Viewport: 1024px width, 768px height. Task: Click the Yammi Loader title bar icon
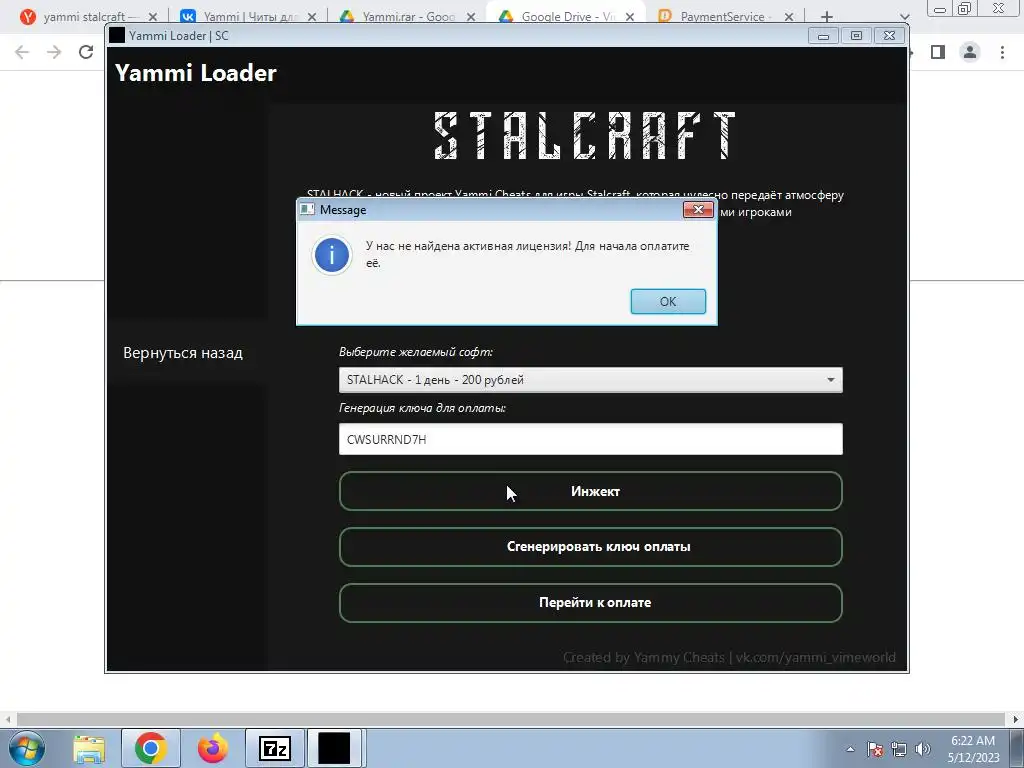click(117, 35)
